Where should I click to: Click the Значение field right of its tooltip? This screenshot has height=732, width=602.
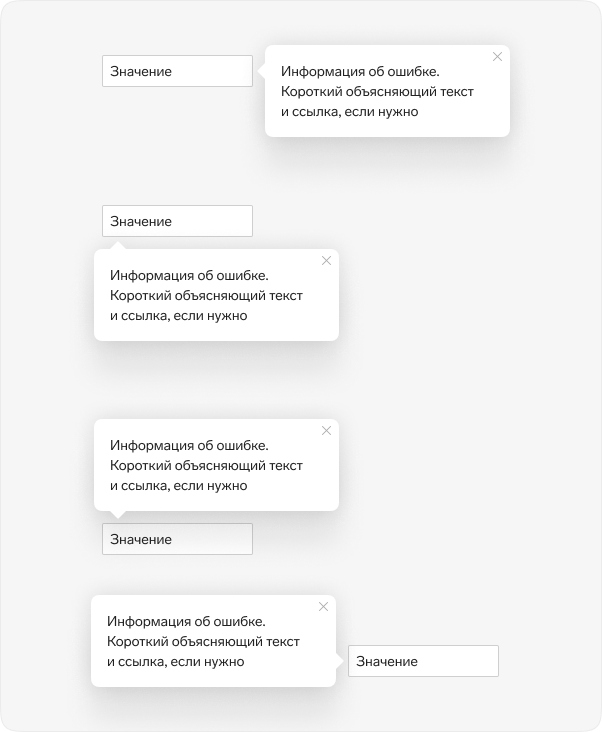coord(423,661)
